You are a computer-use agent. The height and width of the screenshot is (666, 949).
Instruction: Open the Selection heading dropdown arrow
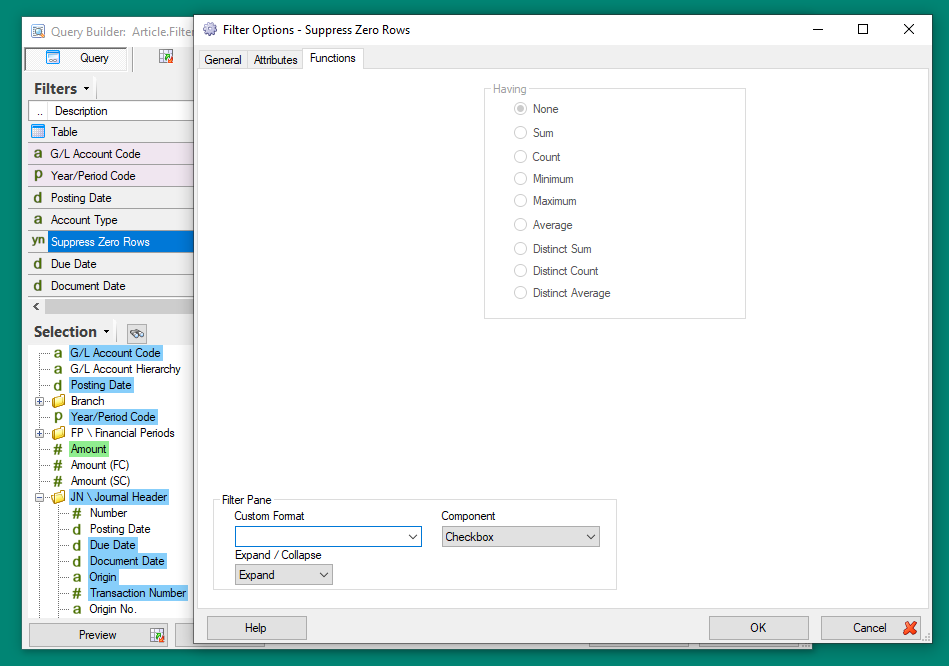[107, 332]
